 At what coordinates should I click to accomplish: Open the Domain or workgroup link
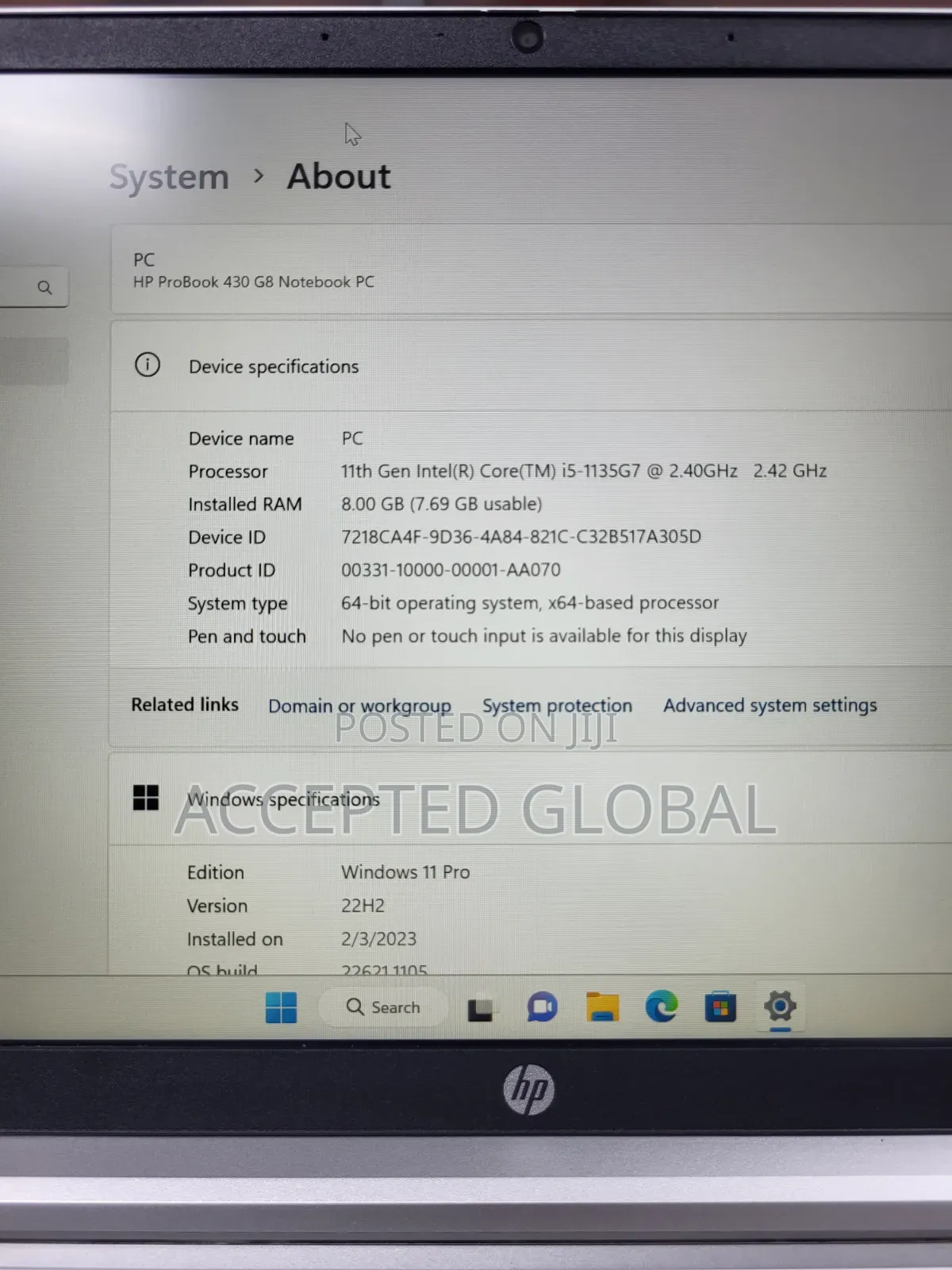359,706
